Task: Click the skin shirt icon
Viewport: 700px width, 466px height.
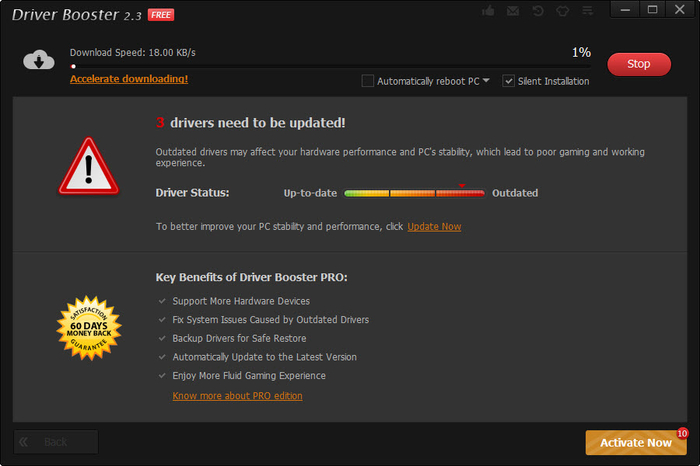Action: (x=562, y=11)
